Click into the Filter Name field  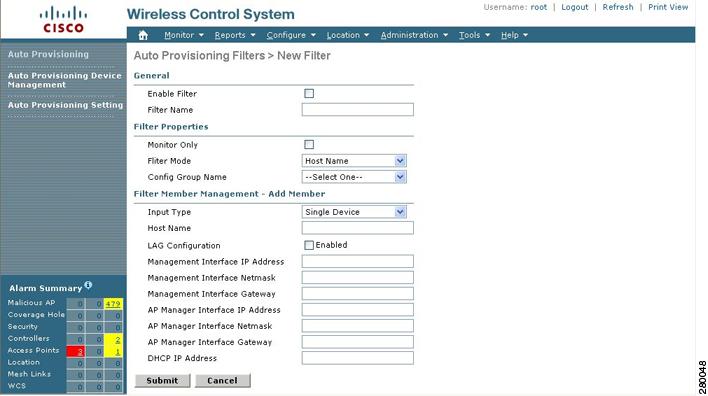[358, 110]
